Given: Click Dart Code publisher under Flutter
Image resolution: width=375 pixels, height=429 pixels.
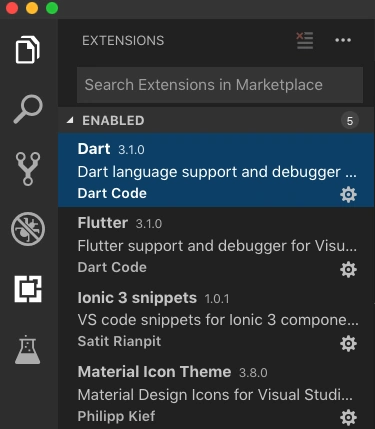Looking at the screenshot, I should point(112,267).
